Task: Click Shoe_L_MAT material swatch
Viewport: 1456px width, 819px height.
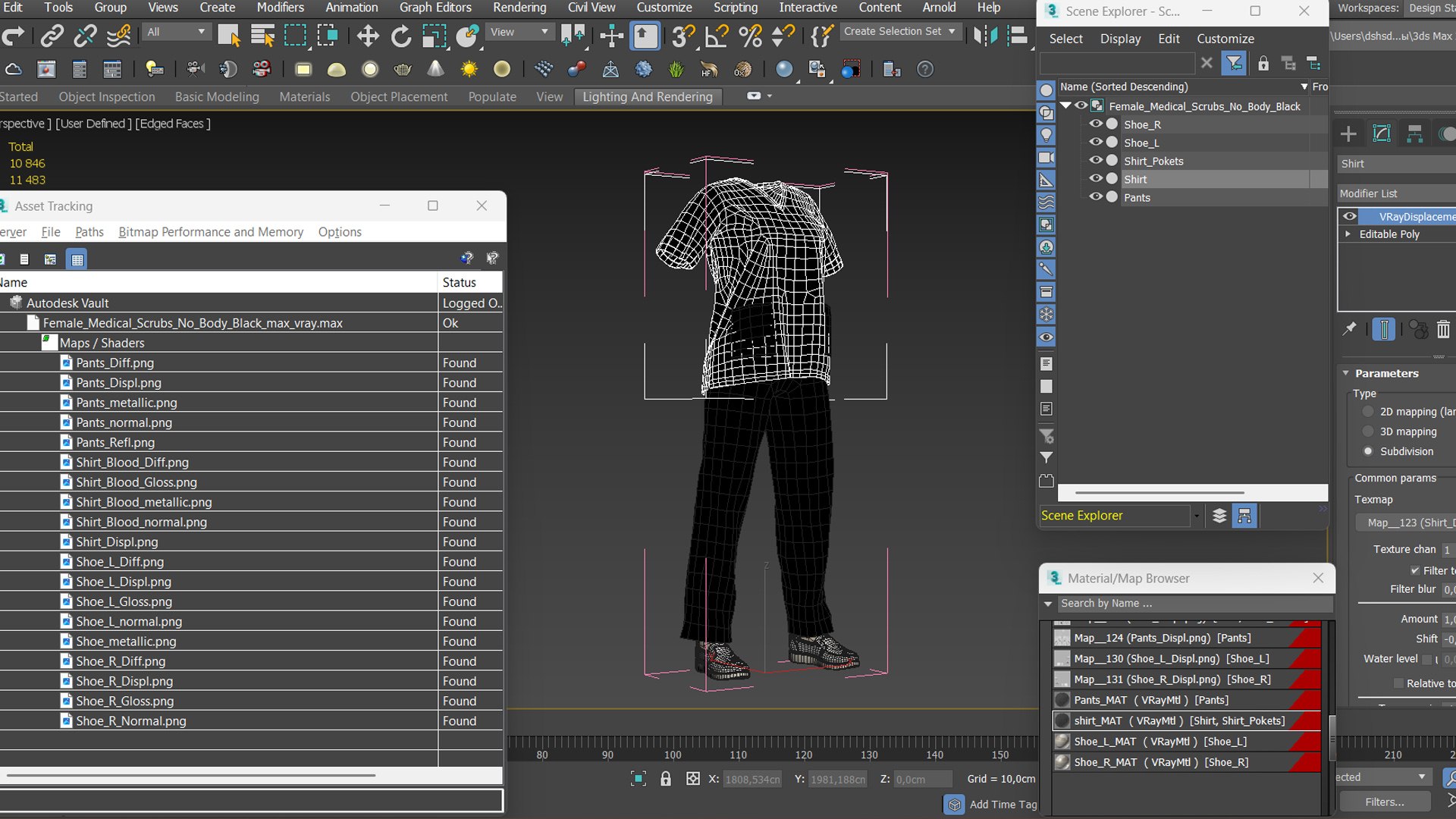Action: [x=1062, y=742]
